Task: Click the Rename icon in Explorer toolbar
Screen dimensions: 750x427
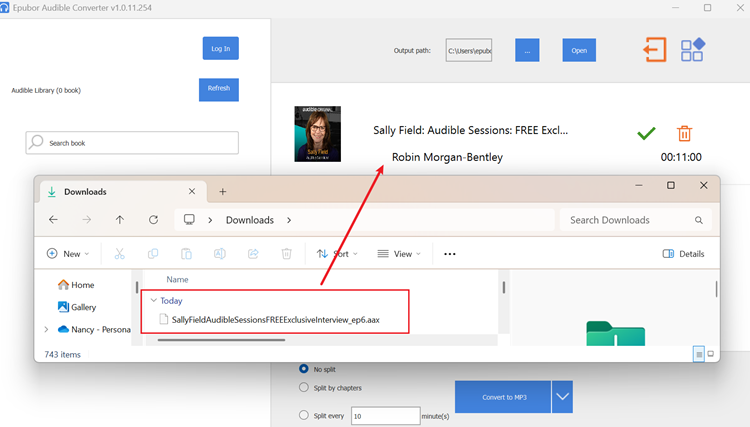Action: 220,253
